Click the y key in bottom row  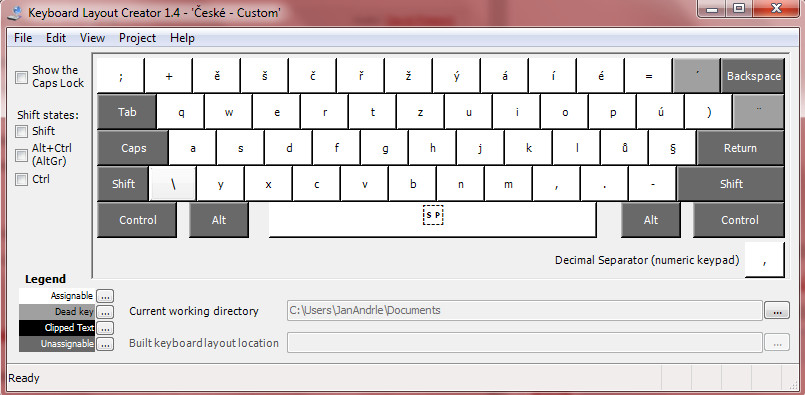tap(220, 184)
